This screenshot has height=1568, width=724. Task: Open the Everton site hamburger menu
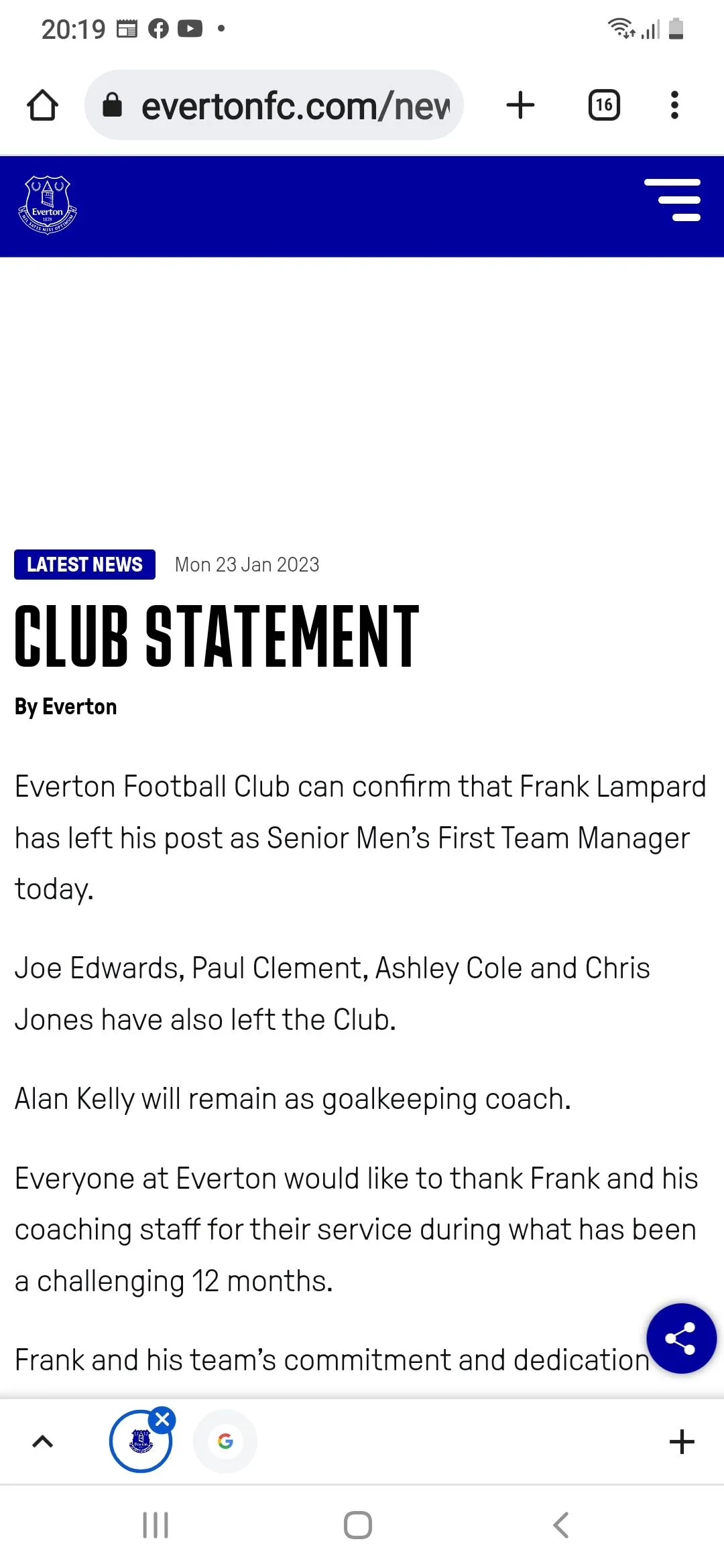672,200
